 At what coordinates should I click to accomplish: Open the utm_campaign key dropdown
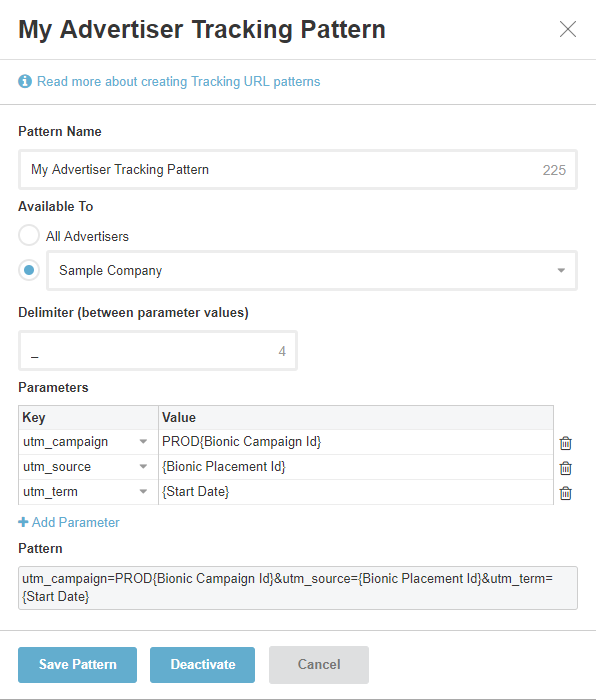point(143,442)
